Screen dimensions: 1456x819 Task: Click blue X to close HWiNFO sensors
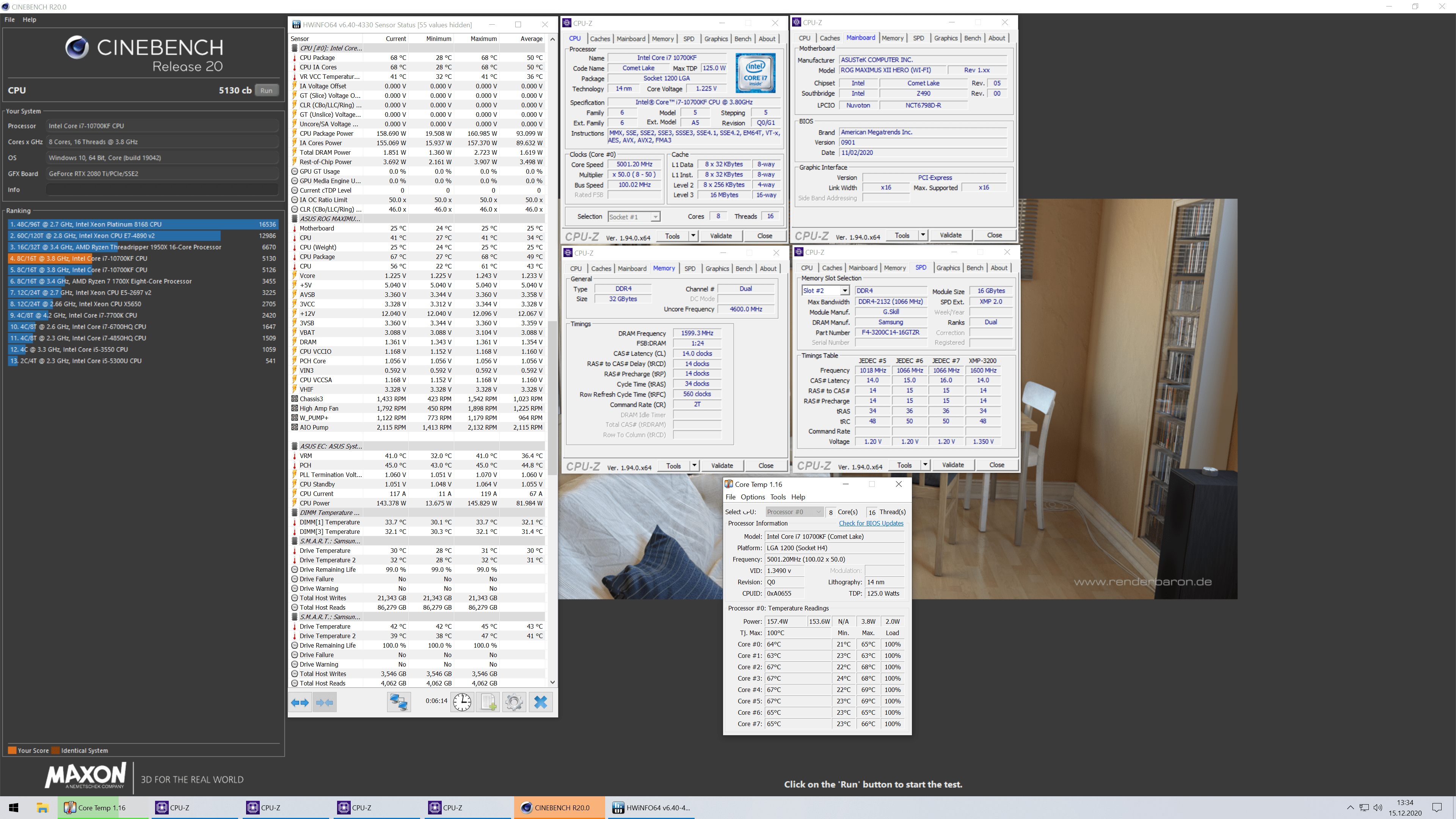coord(540,703)
